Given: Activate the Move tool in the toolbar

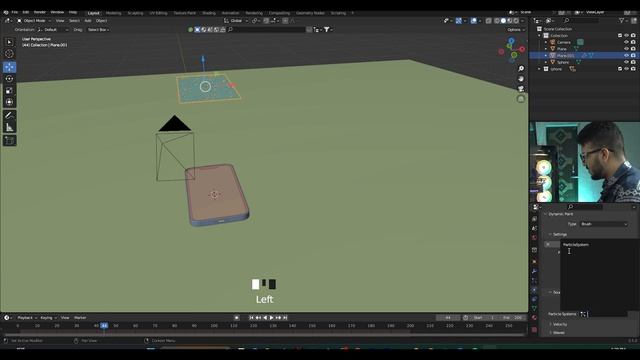Looking at the screenshot, I should [x=9, y=67].
